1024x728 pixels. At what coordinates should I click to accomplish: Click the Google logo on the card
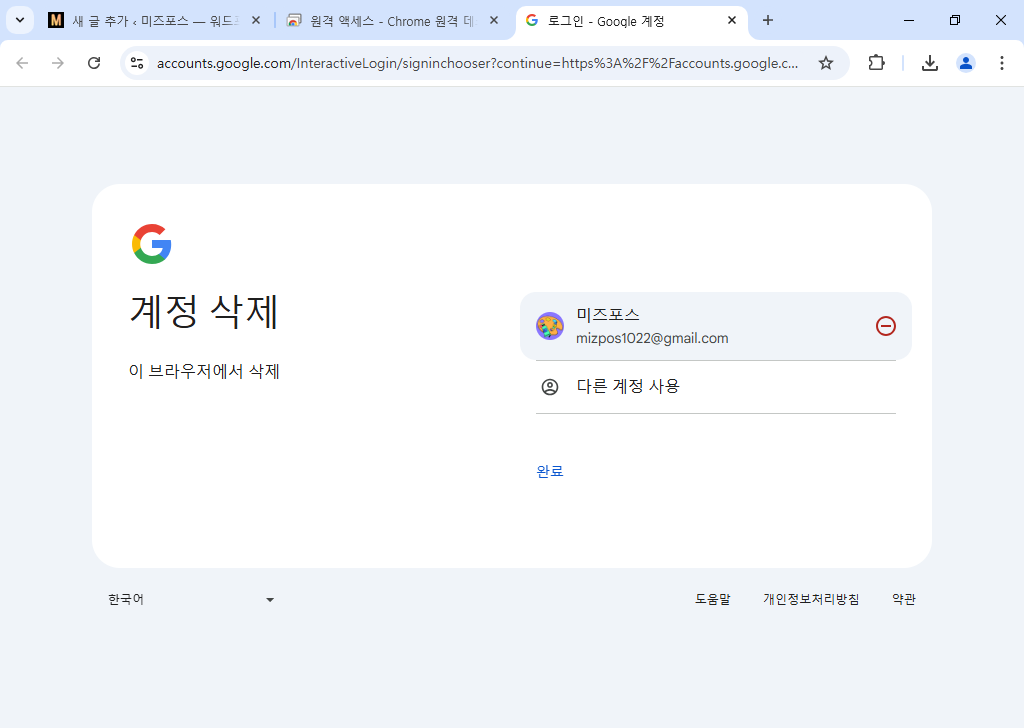click(x=152, y=244)
